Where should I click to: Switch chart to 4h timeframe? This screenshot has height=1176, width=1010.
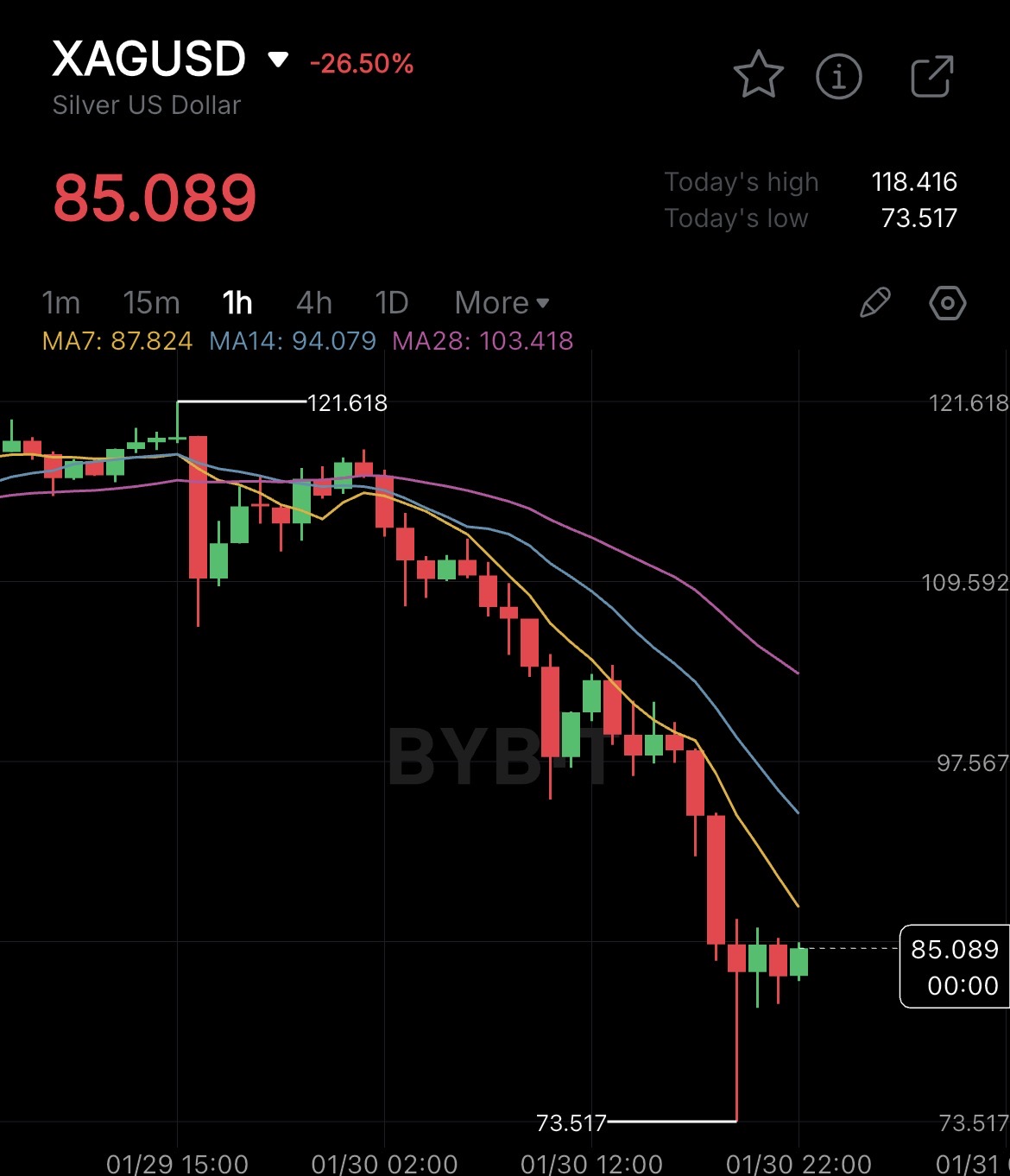click(314, 303)
